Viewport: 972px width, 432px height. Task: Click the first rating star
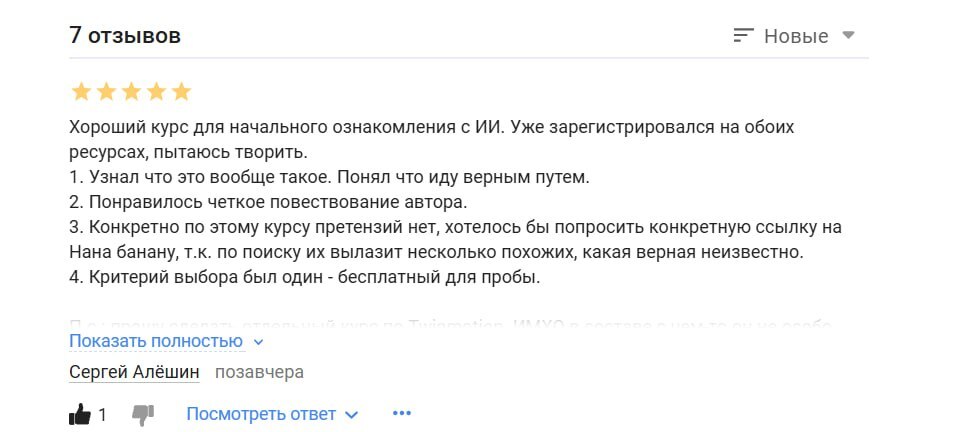pyautogui.click(x=81, y=92)
